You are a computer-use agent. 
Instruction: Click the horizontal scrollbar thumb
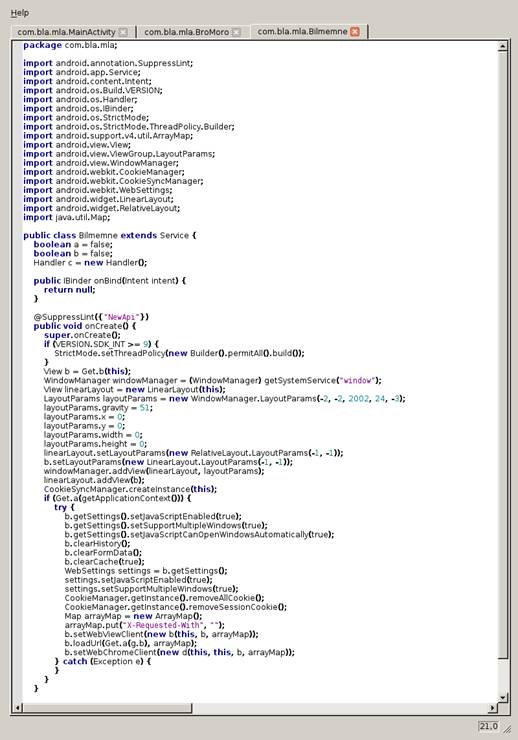pyautogui.click(x=108, y=708)
